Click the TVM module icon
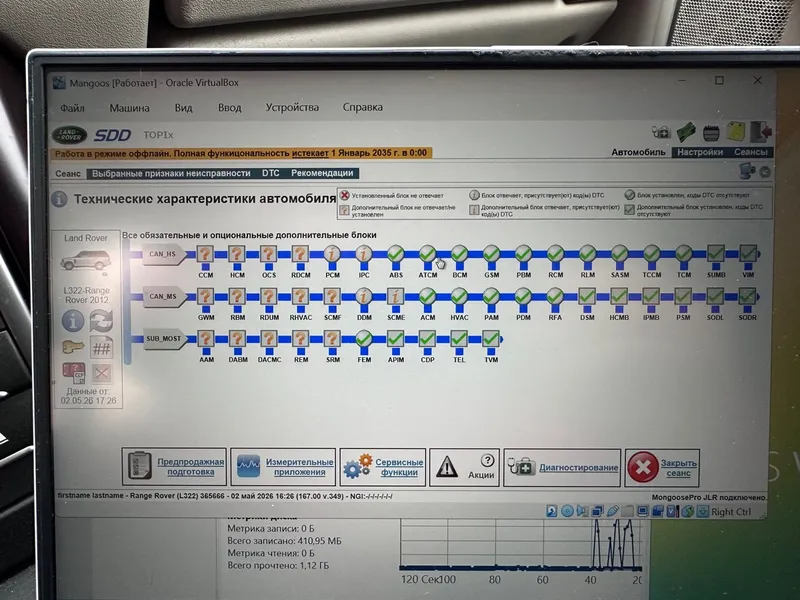 coord(491,338)
